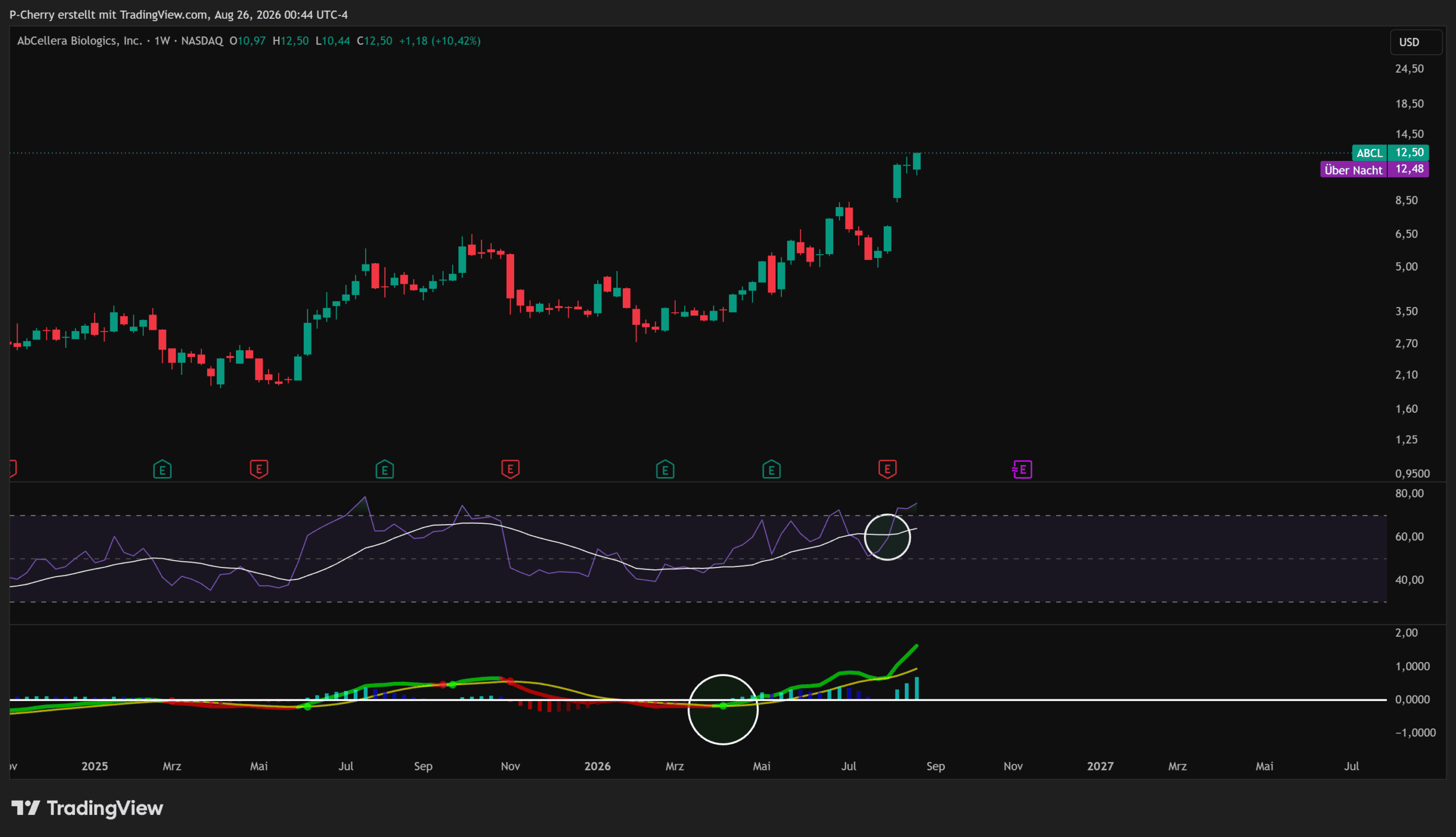Click the 'P-Cherry erstellt mit TradingView.com' caption
The width and height of the screenshot is (1456, 837).
pyautogui.click(x=108, y=14)
